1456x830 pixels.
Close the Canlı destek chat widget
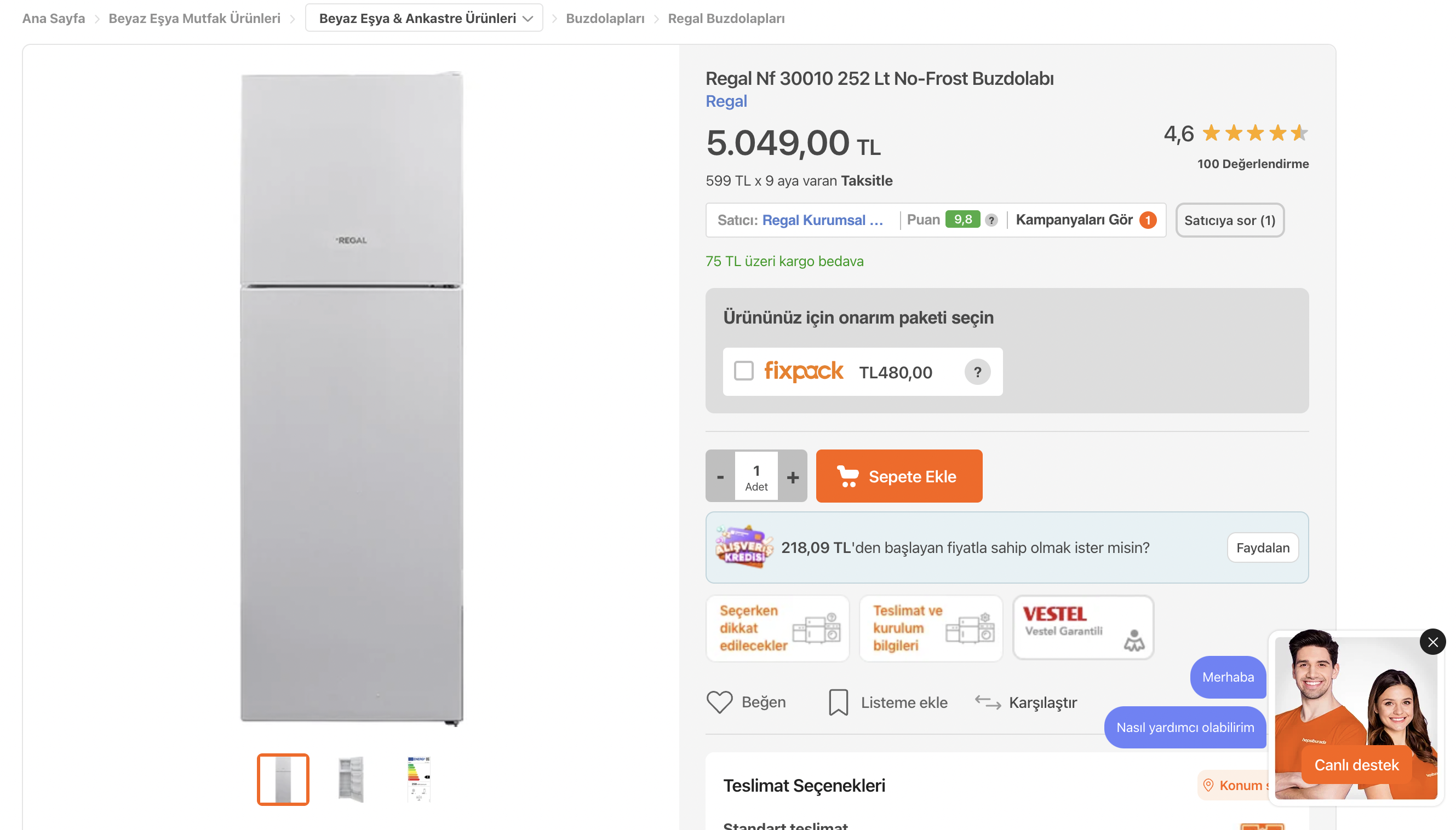click(x=1432, y=642)
